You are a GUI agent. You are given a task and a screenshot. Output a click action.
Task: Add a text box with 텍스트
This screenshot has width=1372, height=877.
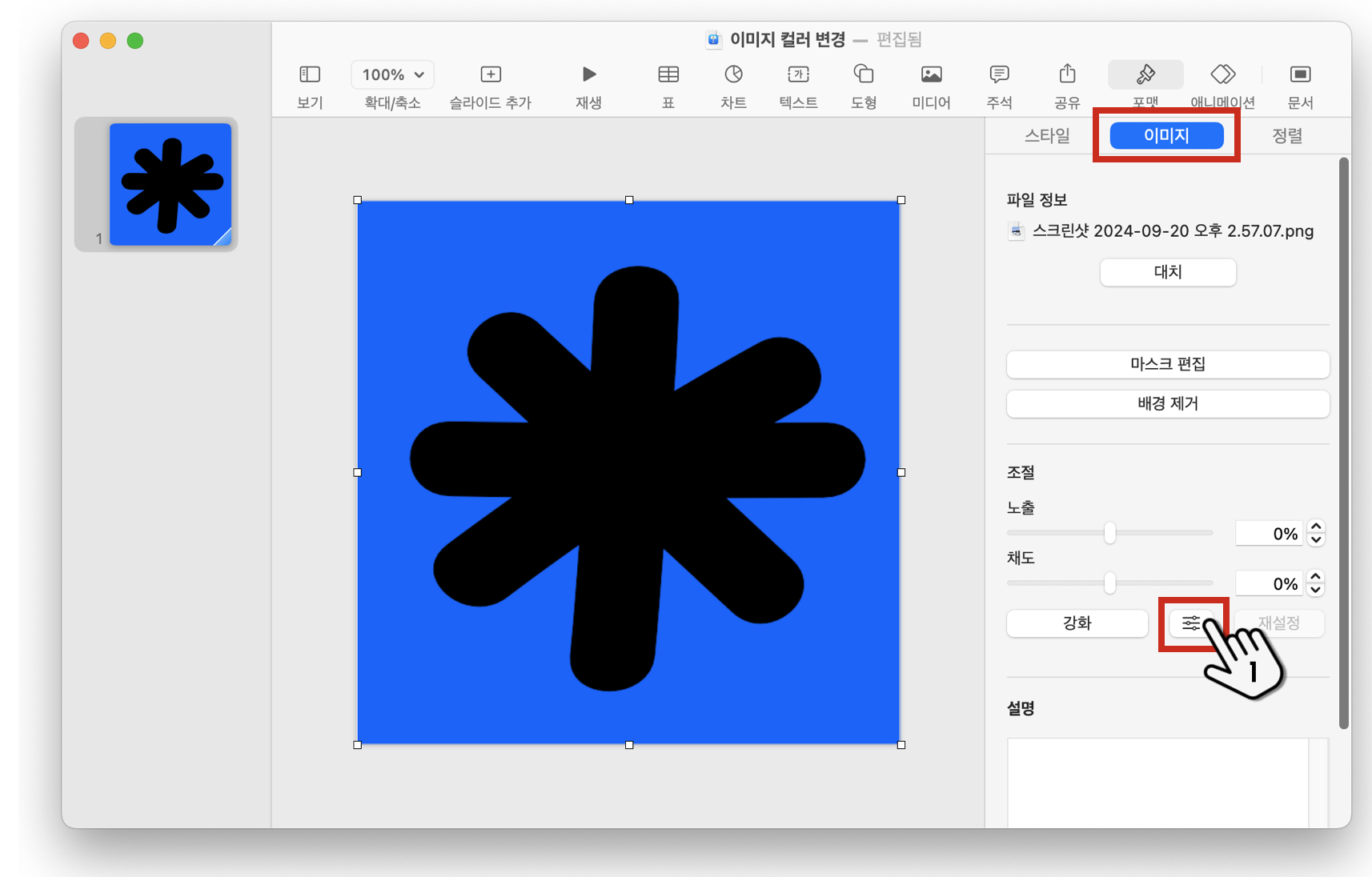click(x=798, y=74)
